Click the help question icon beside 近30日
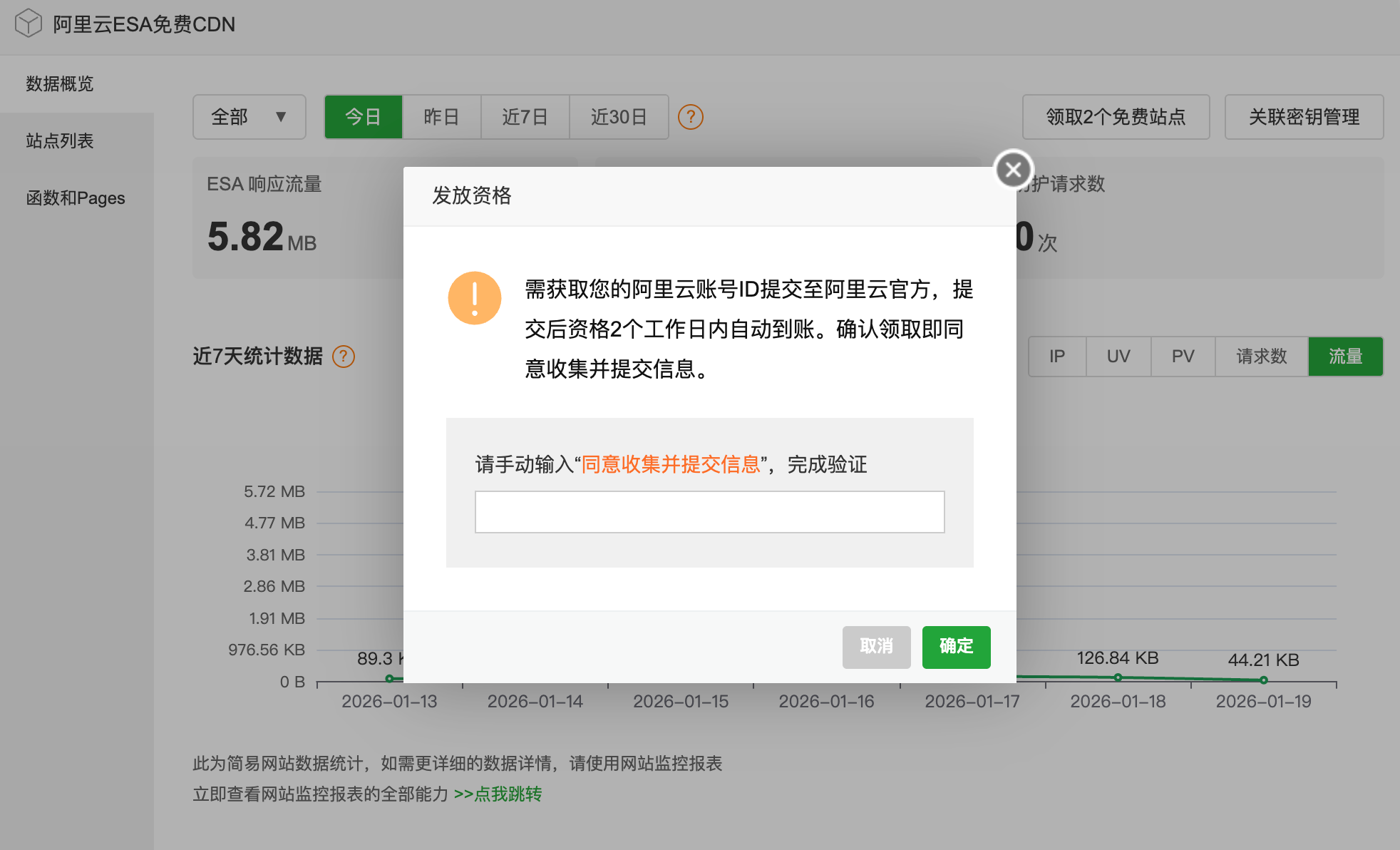1400x850 pixels. pos(690,117)
